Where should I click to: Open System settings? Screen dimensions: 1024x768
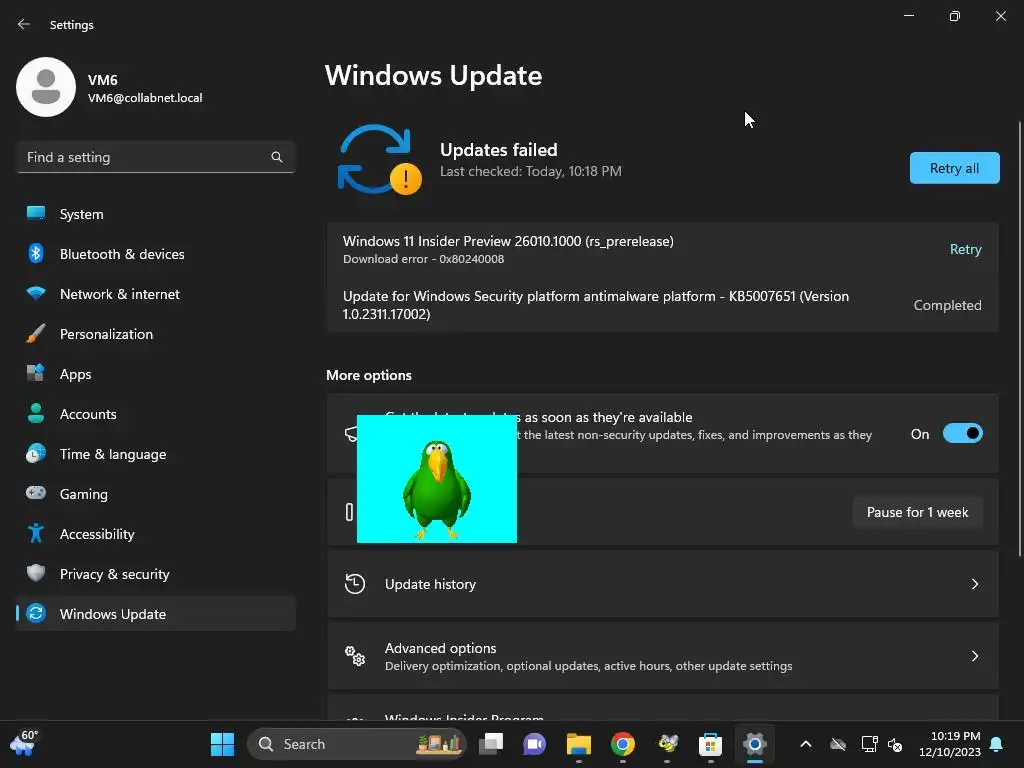[156, 214]
